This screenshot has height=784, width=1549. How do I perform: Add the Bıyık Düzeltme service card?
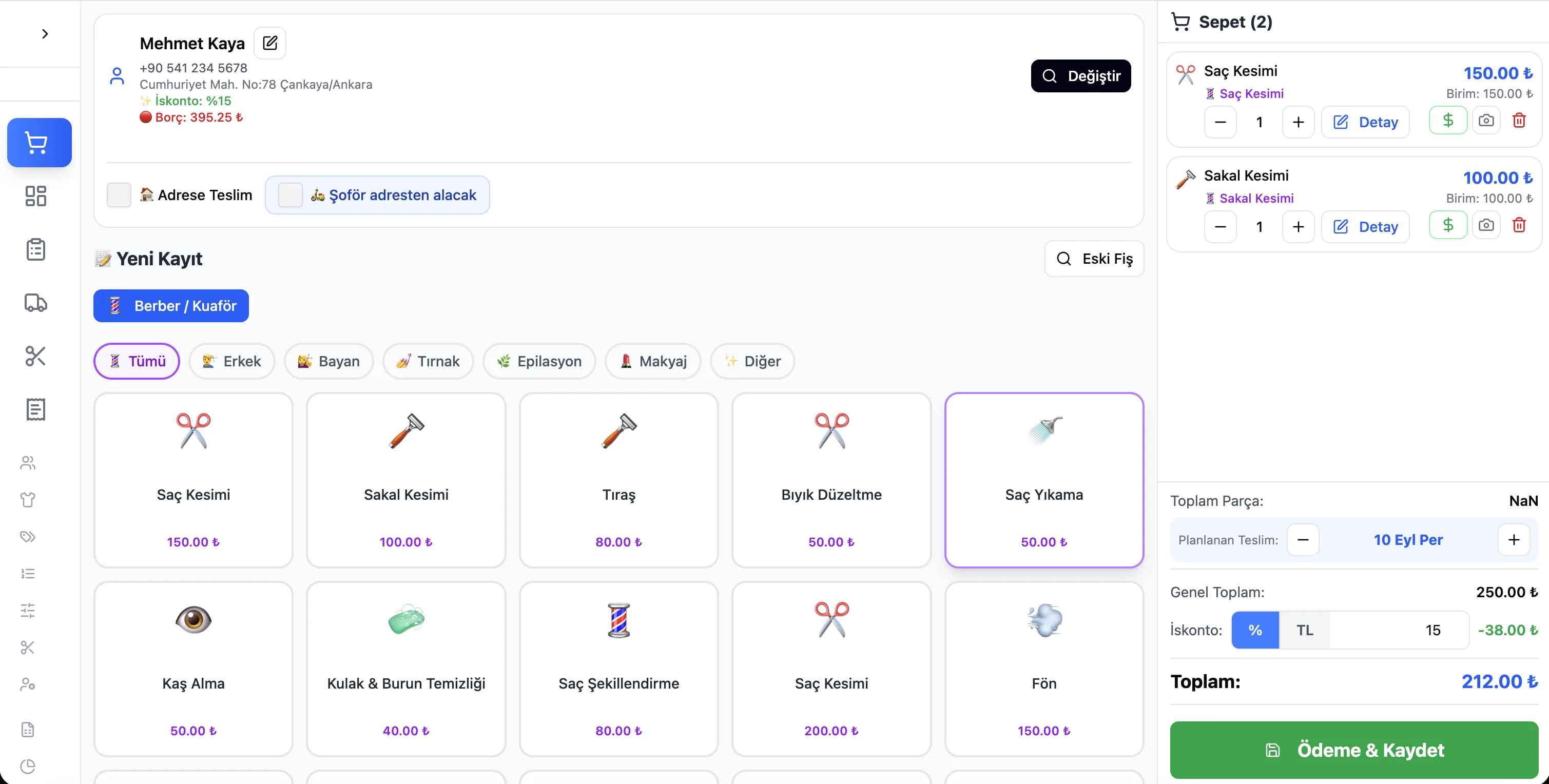pos(831,480)
